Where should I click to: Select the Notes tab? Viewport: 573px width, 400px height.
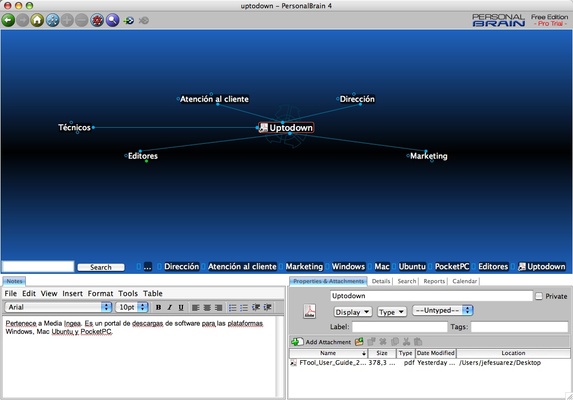(14, 281)
